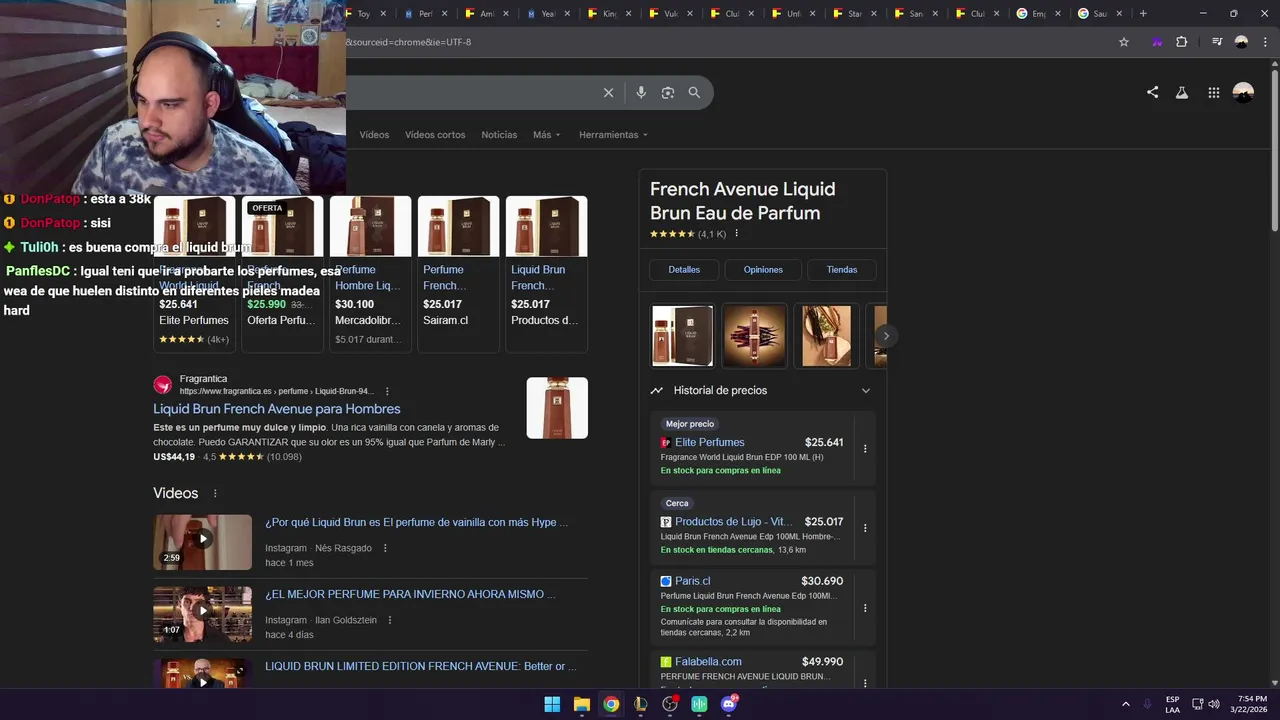
Task: Open the clock and date in taskbar
Action: tap(1251, 704)
